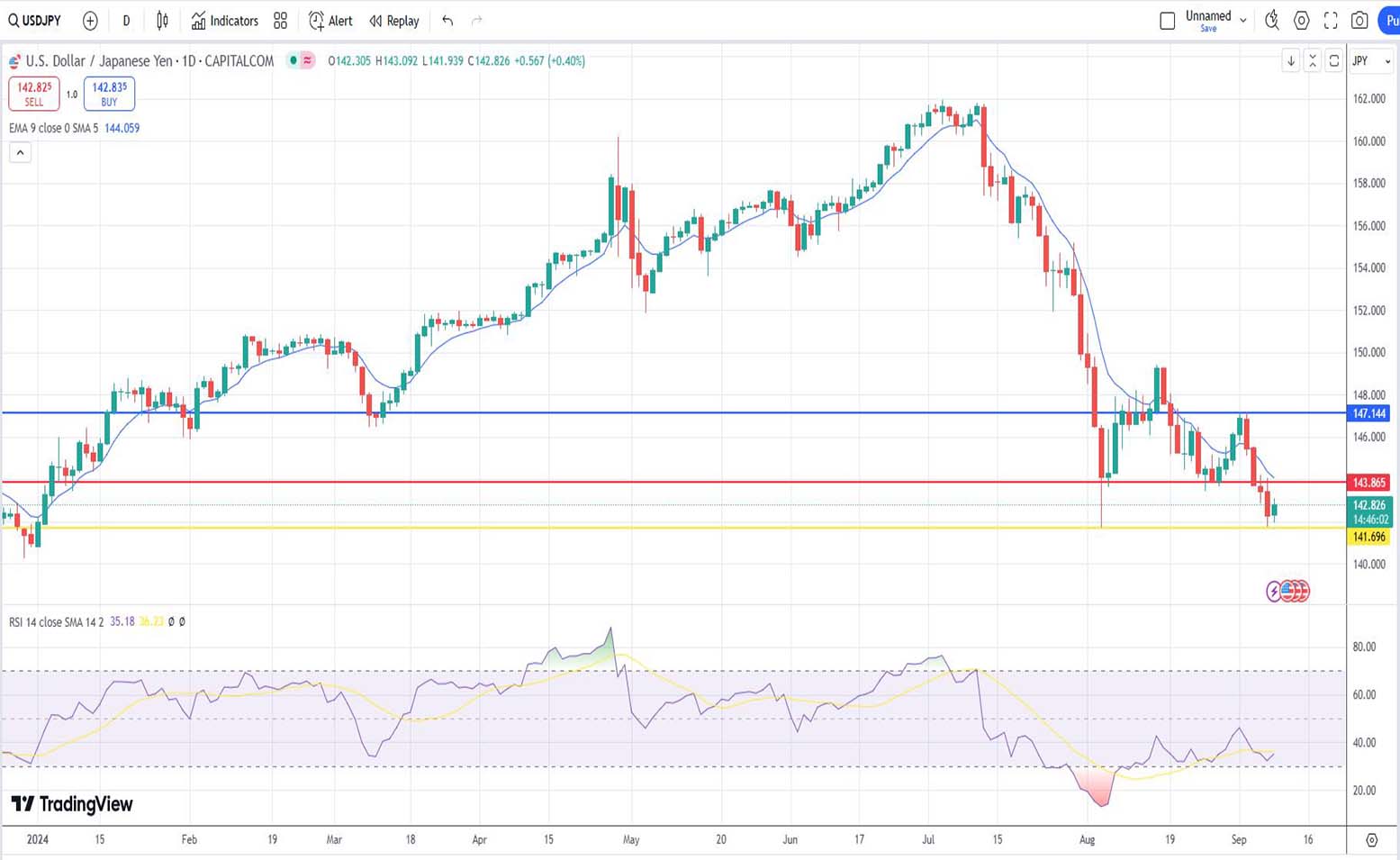This screenshot has width=1400, height=860.
Task: Open the indicator templates grid icon
Action: pyautogui.click(x=280, y=20)
